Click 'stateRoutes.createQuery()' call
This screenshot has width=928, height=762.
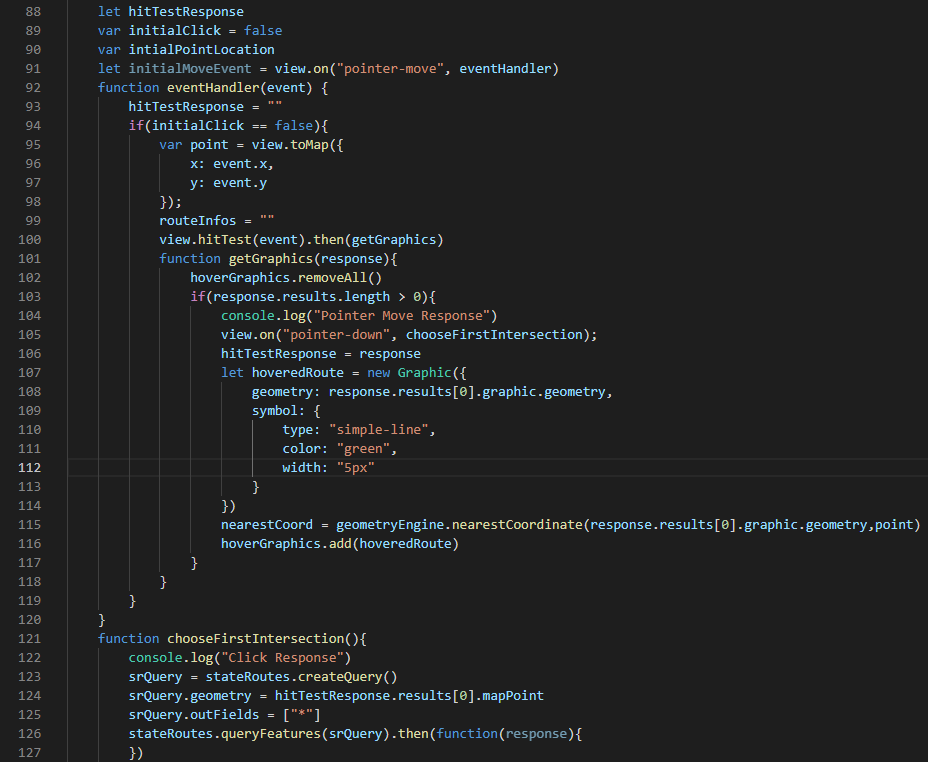[x=301, y=676]
